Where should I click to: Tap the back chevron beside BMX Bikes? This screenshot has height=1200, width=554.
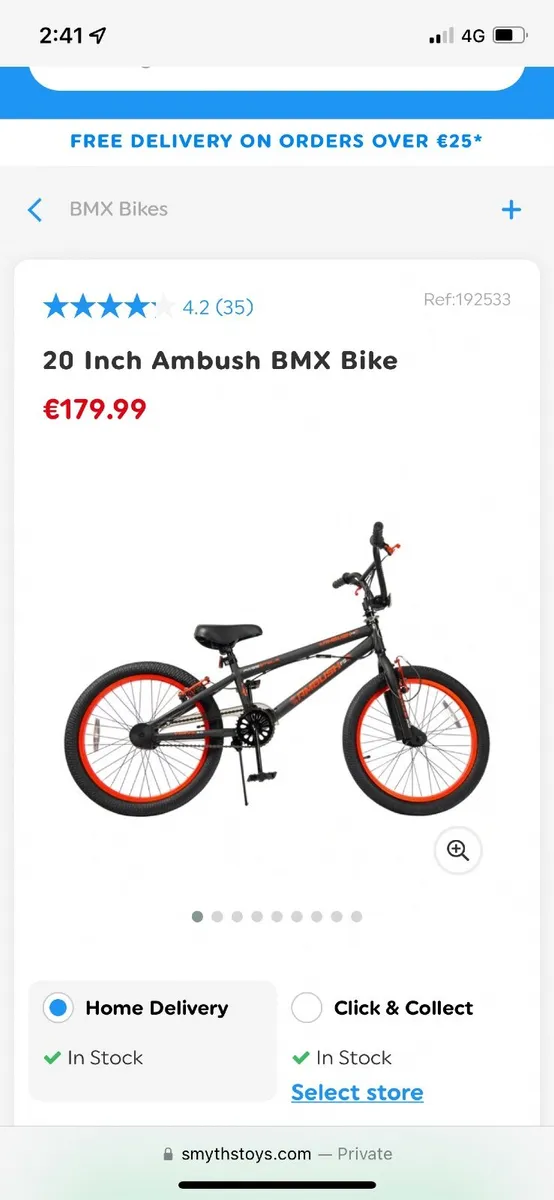click(35, 210)
